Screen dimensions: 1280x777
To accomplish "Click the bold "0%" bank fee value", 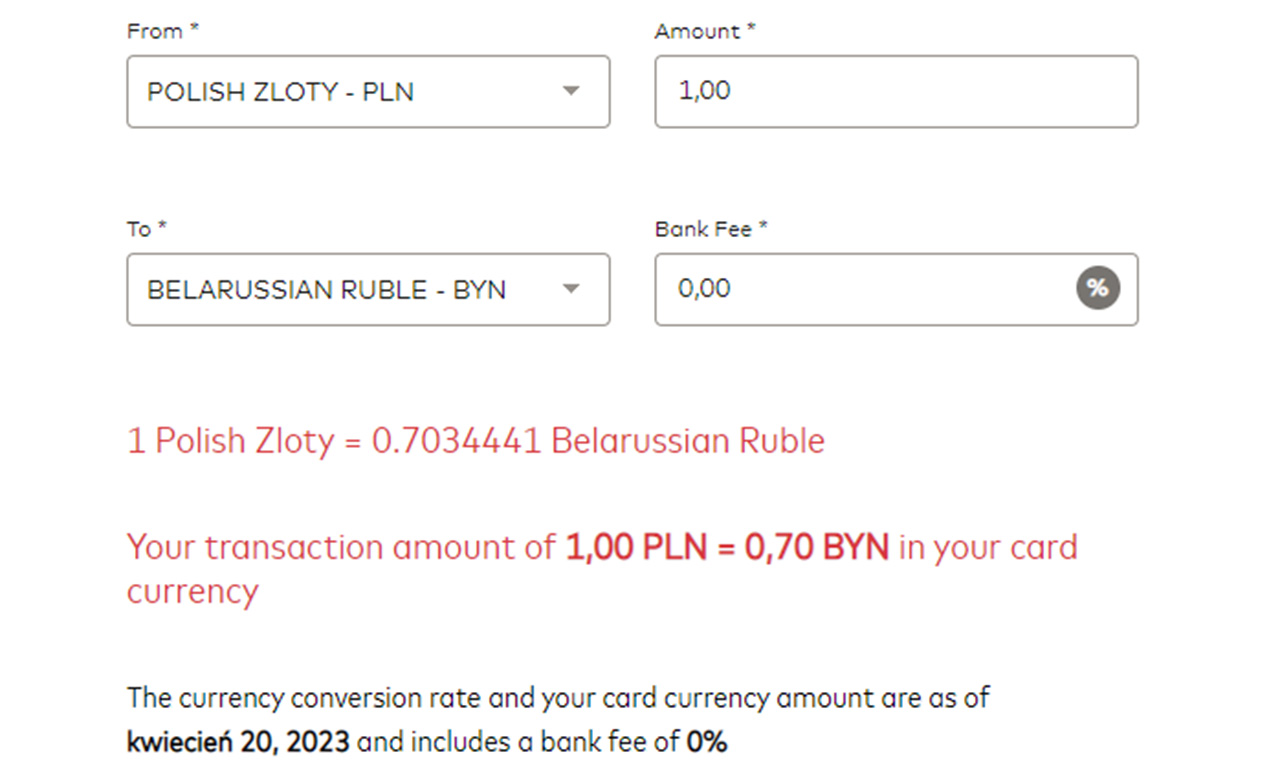I will click(706, 742).
